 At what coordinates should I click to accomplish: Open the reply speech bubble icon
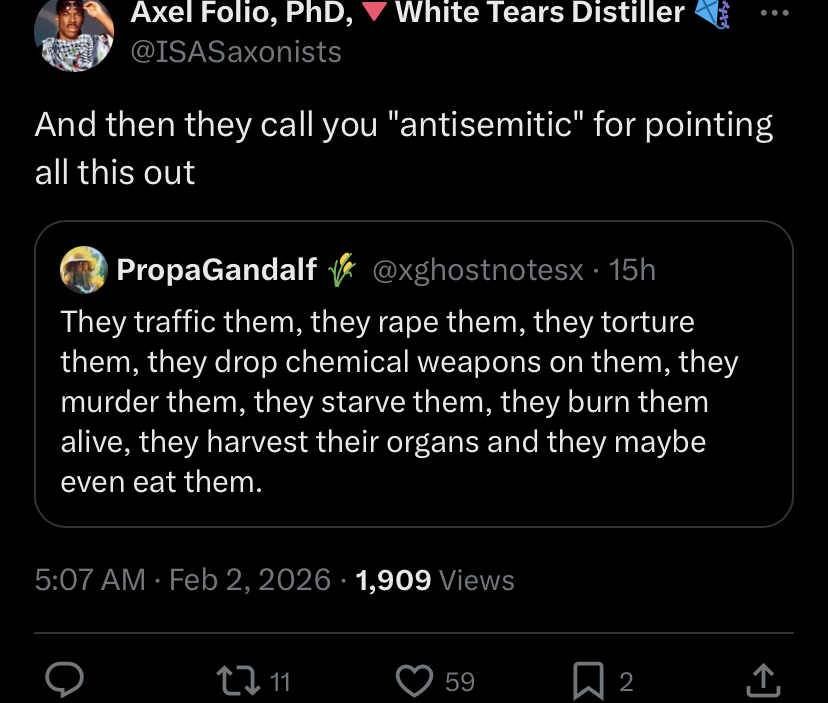click(x=65, y=681)
